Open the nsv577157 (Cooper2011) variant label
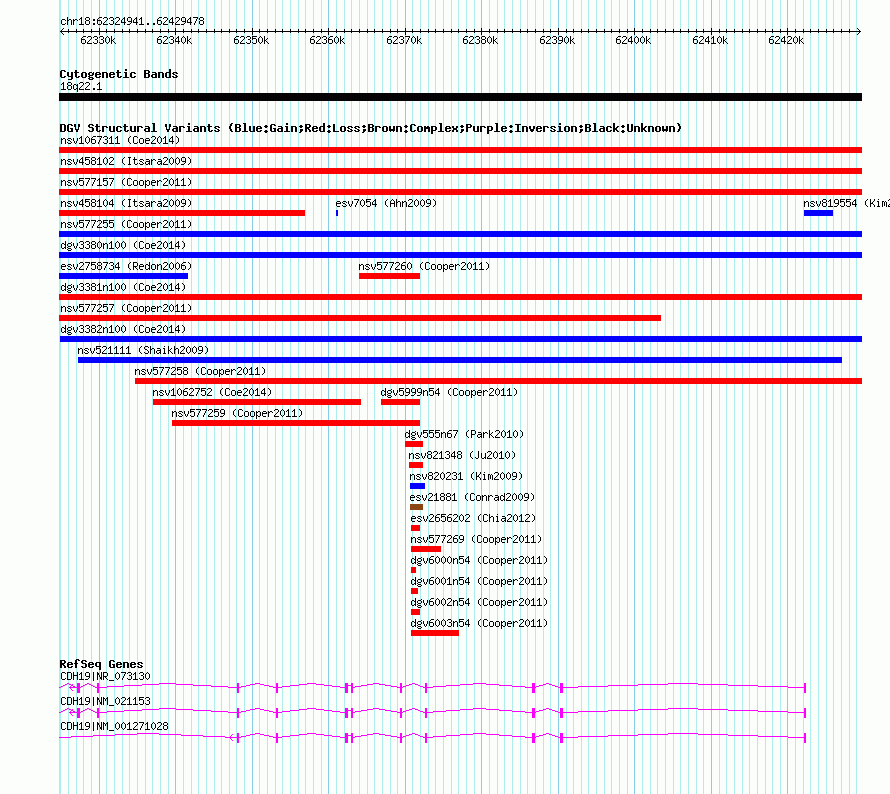Viewport: 890px width, 794px height. 126,182
